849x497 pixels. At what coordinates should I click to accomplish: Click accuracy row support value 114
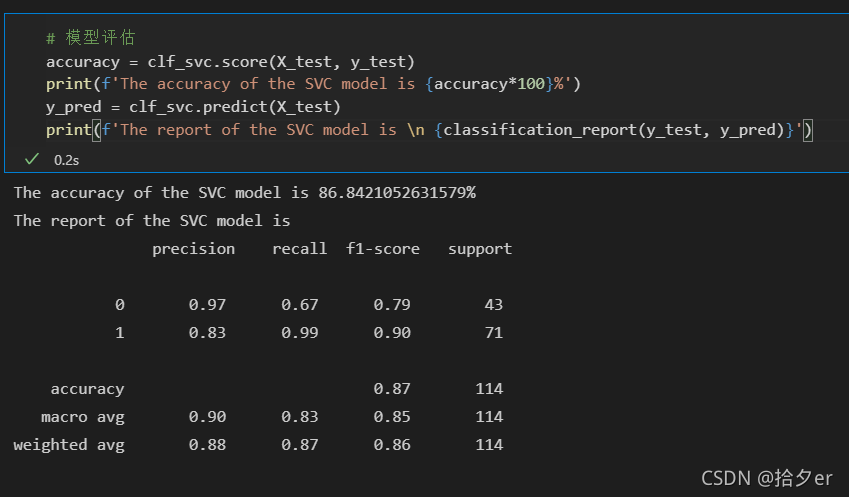pos(489,389)
